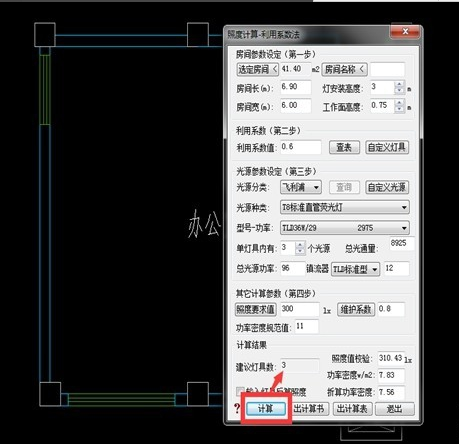The image size is (459, 444).
Task: Click the 总光源功率 field showing 96
Action: click(293, 268)
